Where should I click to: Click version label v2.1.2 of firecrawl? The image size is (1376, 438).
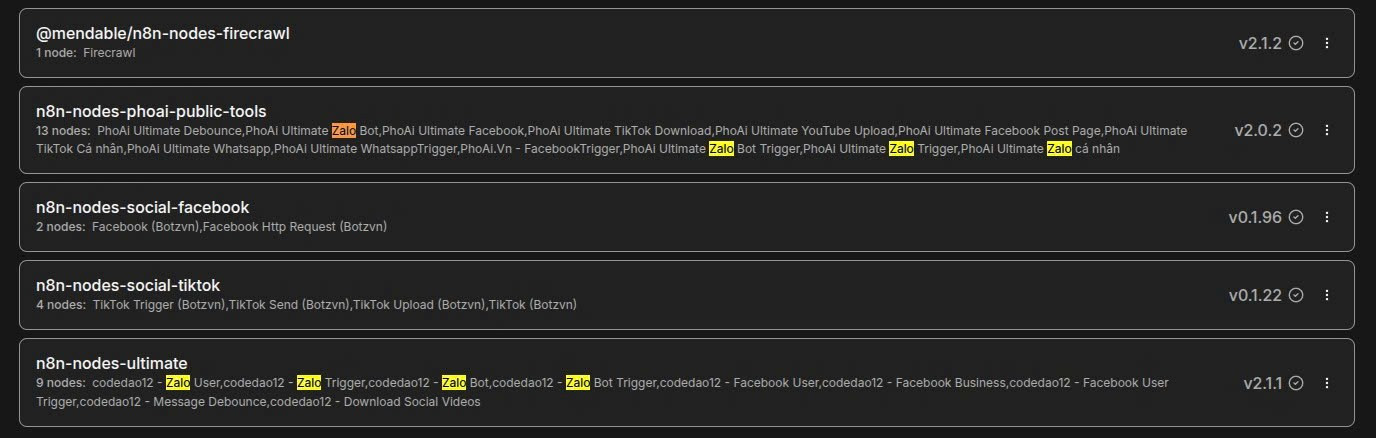(x=1260, y=43)
